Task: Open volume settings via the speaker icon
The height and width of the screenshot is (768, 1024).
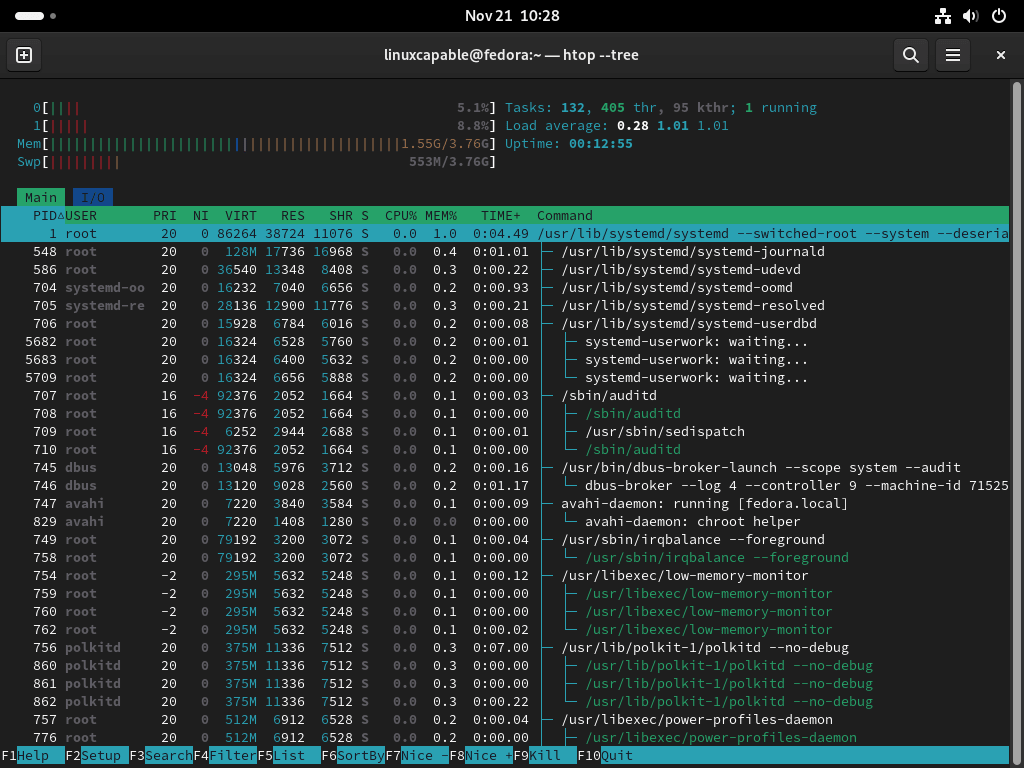Action: (969, 16)
